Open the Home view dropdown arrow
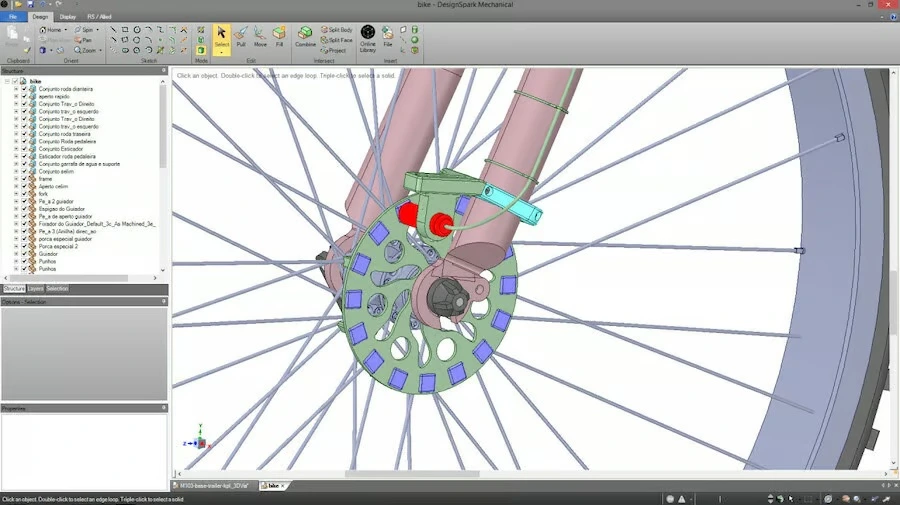 [65, 30]
